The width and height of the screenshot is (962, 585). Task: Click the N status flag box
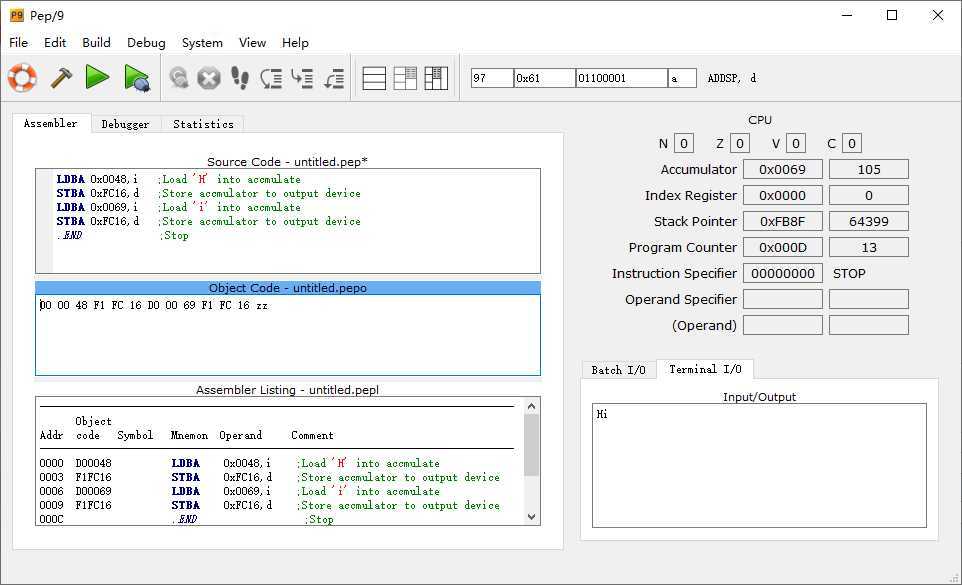click(x=683, y=143)
